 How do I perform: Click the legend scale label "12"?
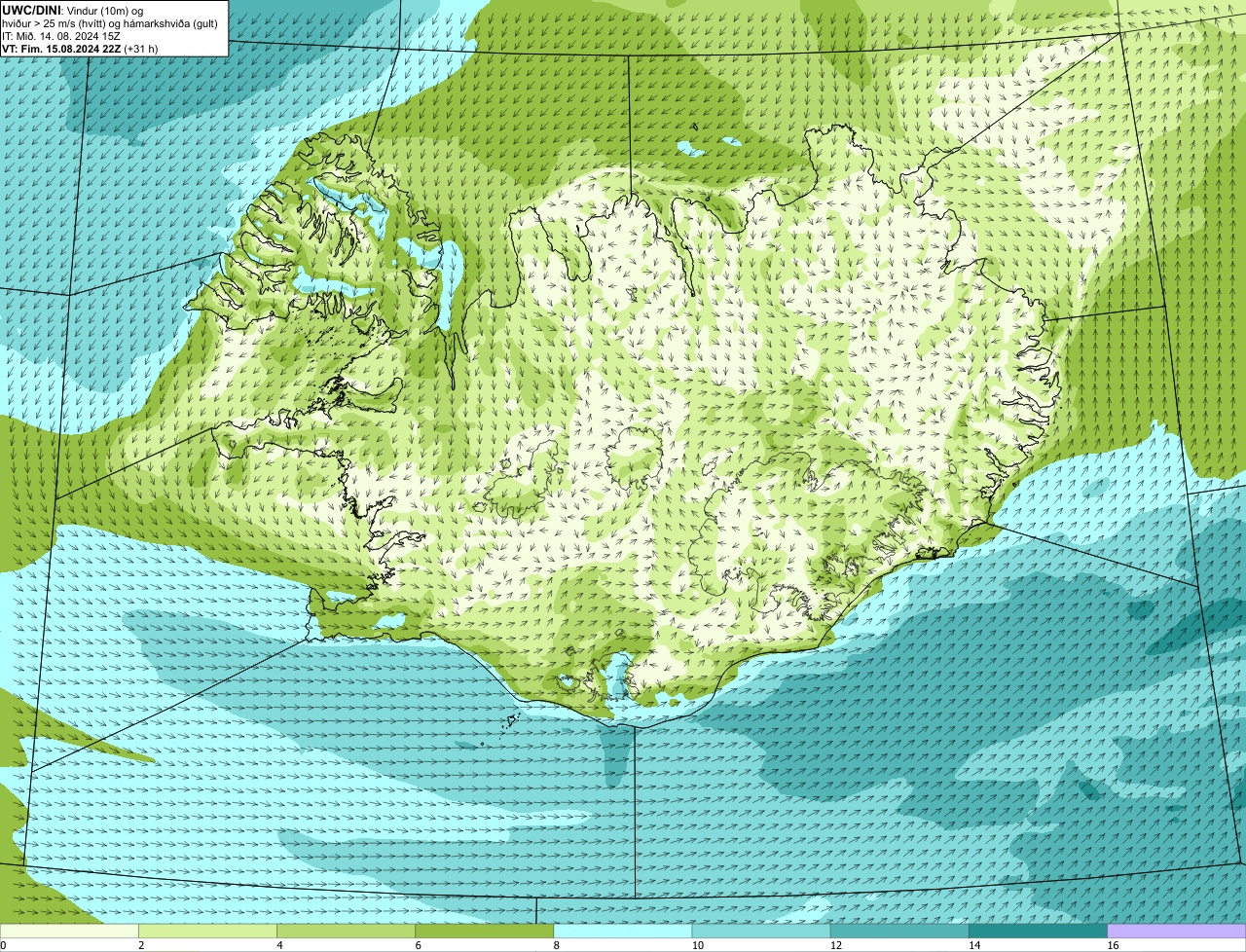[x=836, y=945]
